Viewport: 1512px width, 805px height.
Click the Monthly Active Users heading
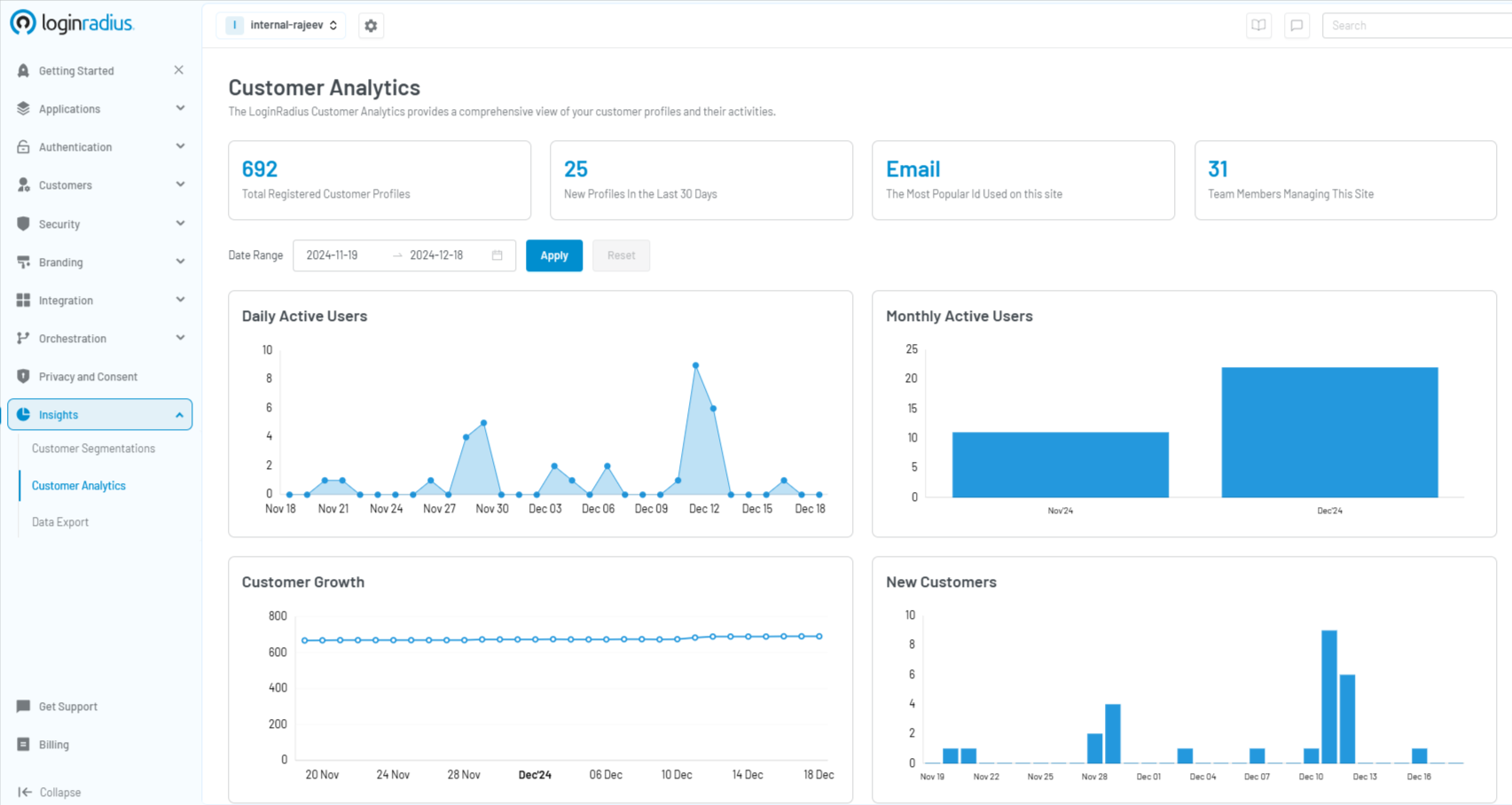click(960, 317)
